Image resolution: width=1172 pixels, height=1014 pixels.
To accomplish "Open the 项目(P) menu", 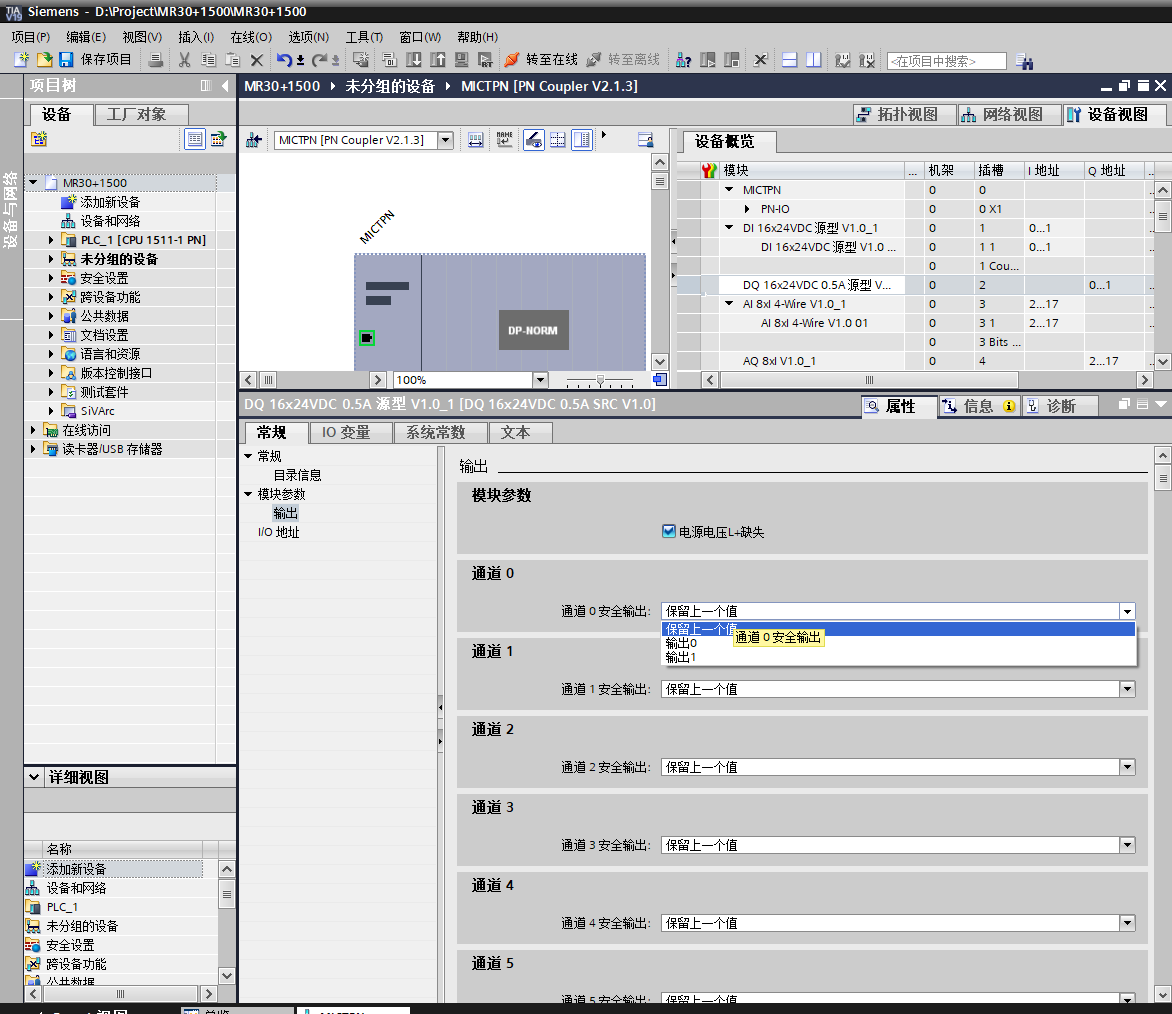I will 31,37.
